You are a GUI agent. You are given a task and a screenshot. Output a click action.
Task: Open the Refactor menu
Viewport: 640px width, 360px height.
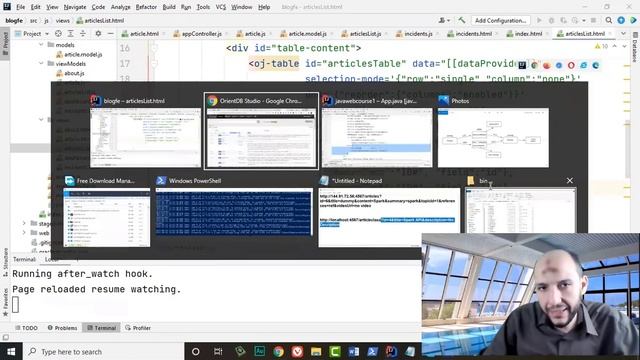point(146,7)
